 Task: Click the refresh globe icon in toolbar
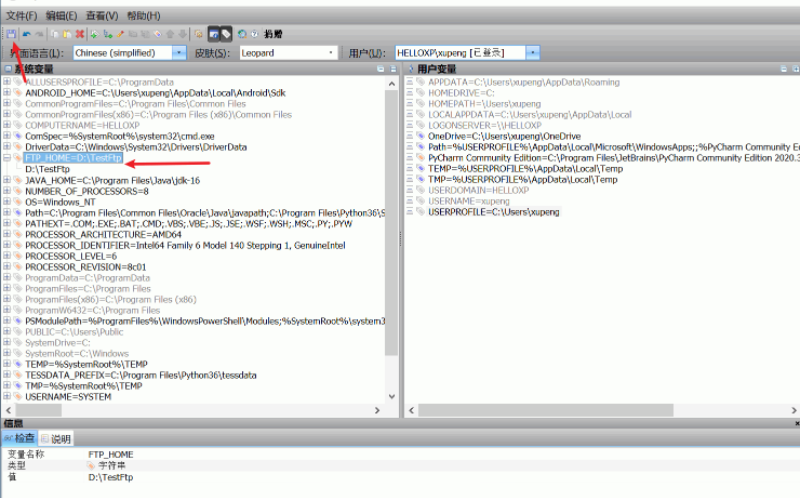click(242, 34)
